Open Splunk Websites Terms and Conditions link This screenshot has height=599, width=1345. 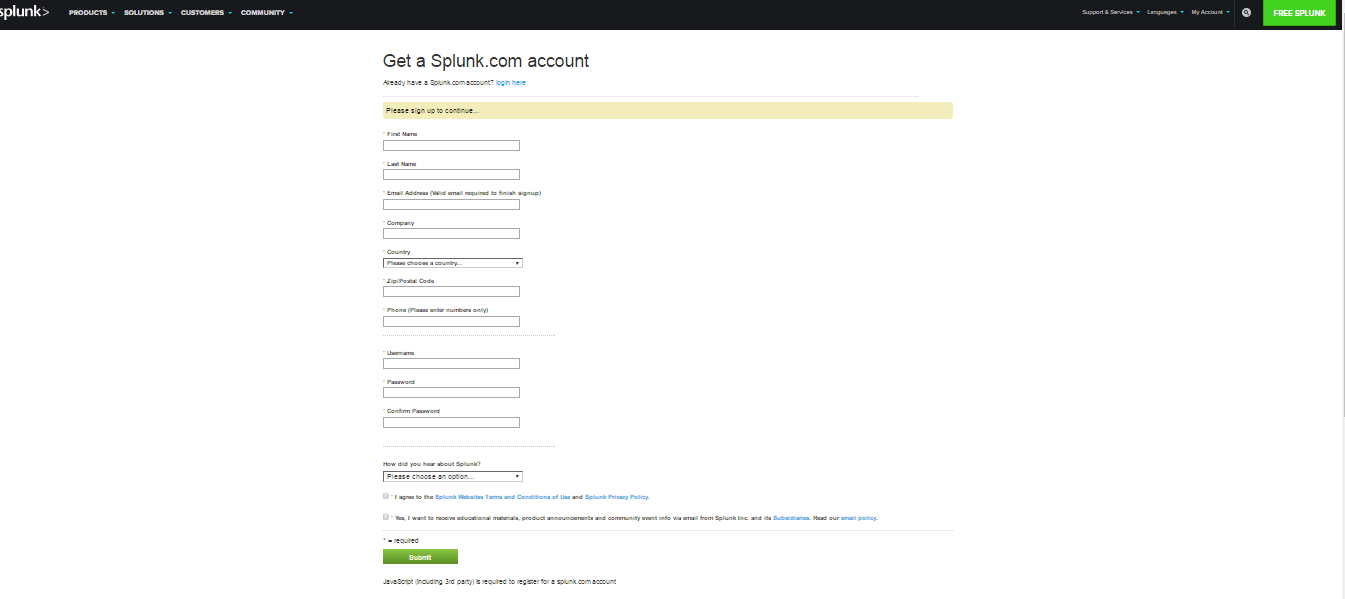pos(502,497)
